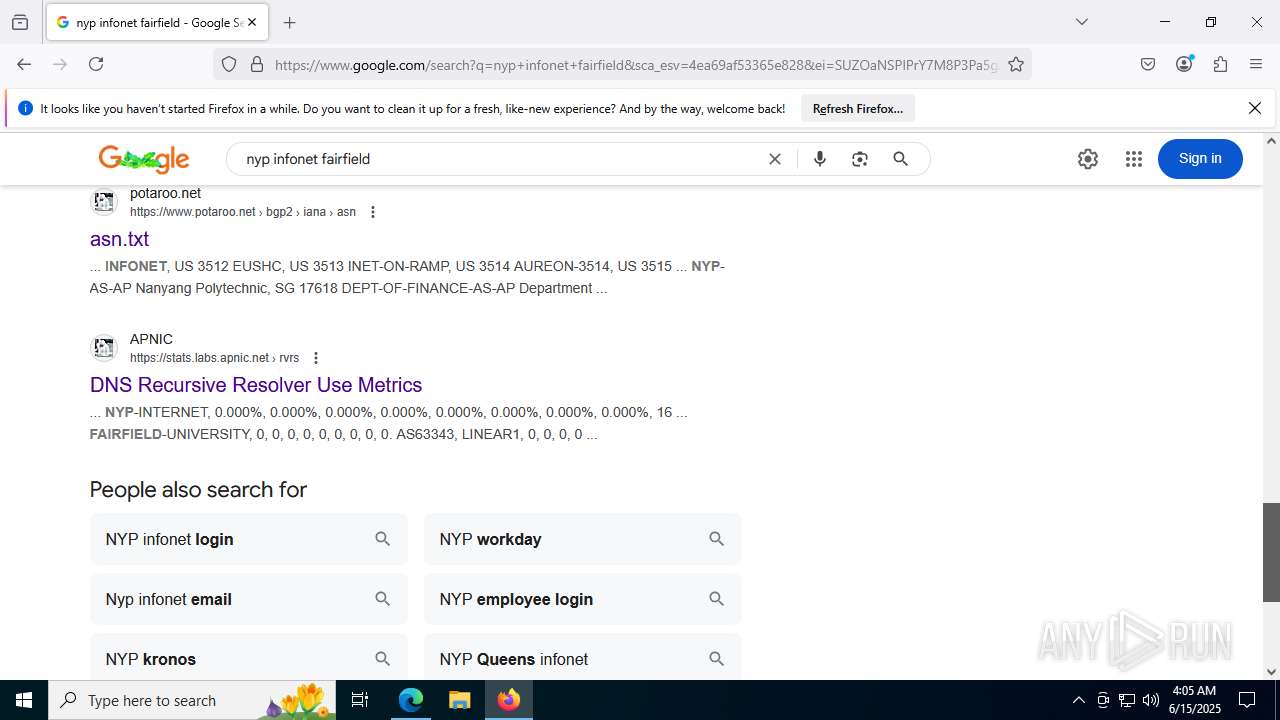Switch to Firefox on taskbar
The width and height of the screenshot is (1280, 720).
tap(509, 700)
